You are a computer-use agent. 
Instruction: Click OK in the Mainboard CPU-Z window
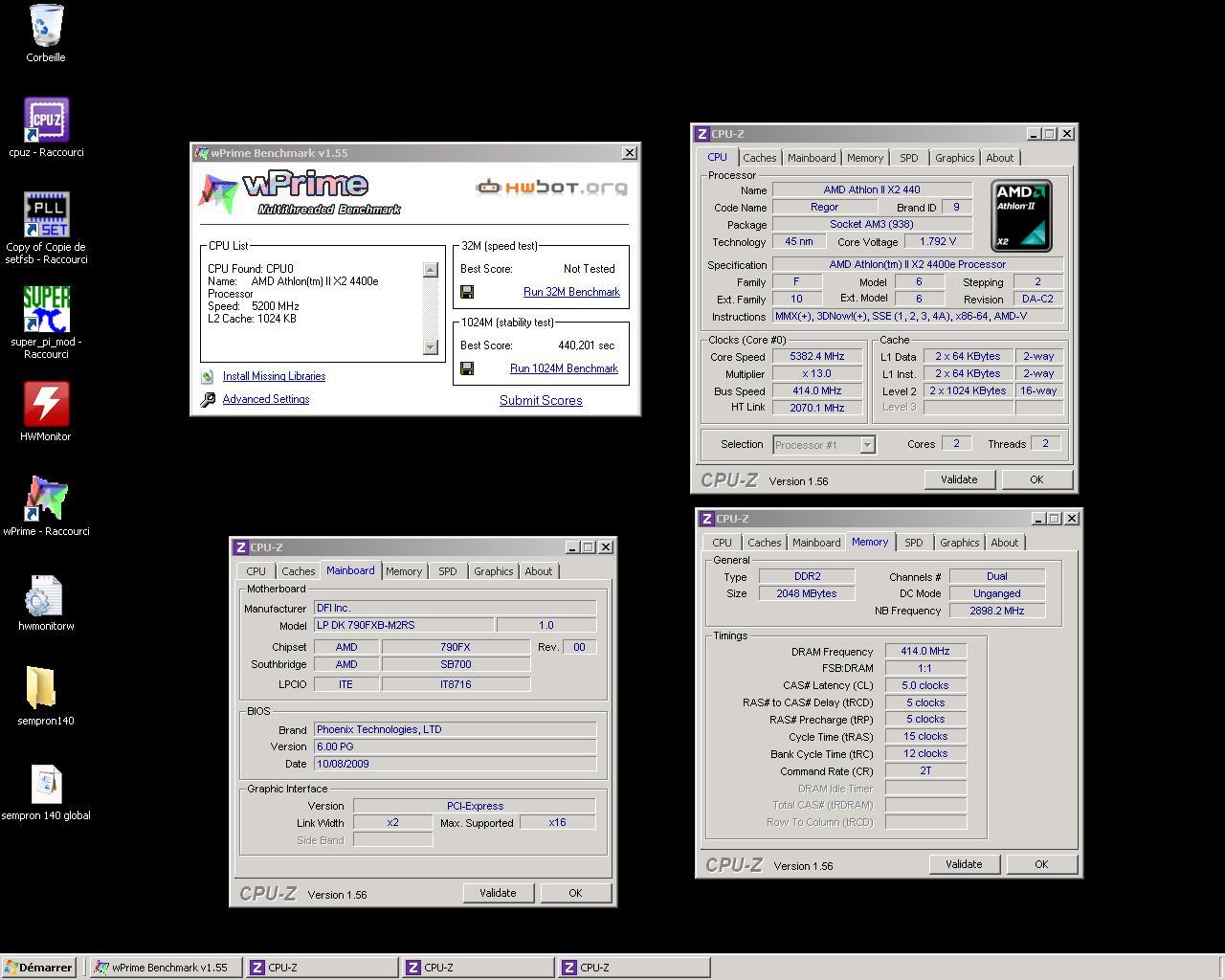575,893
